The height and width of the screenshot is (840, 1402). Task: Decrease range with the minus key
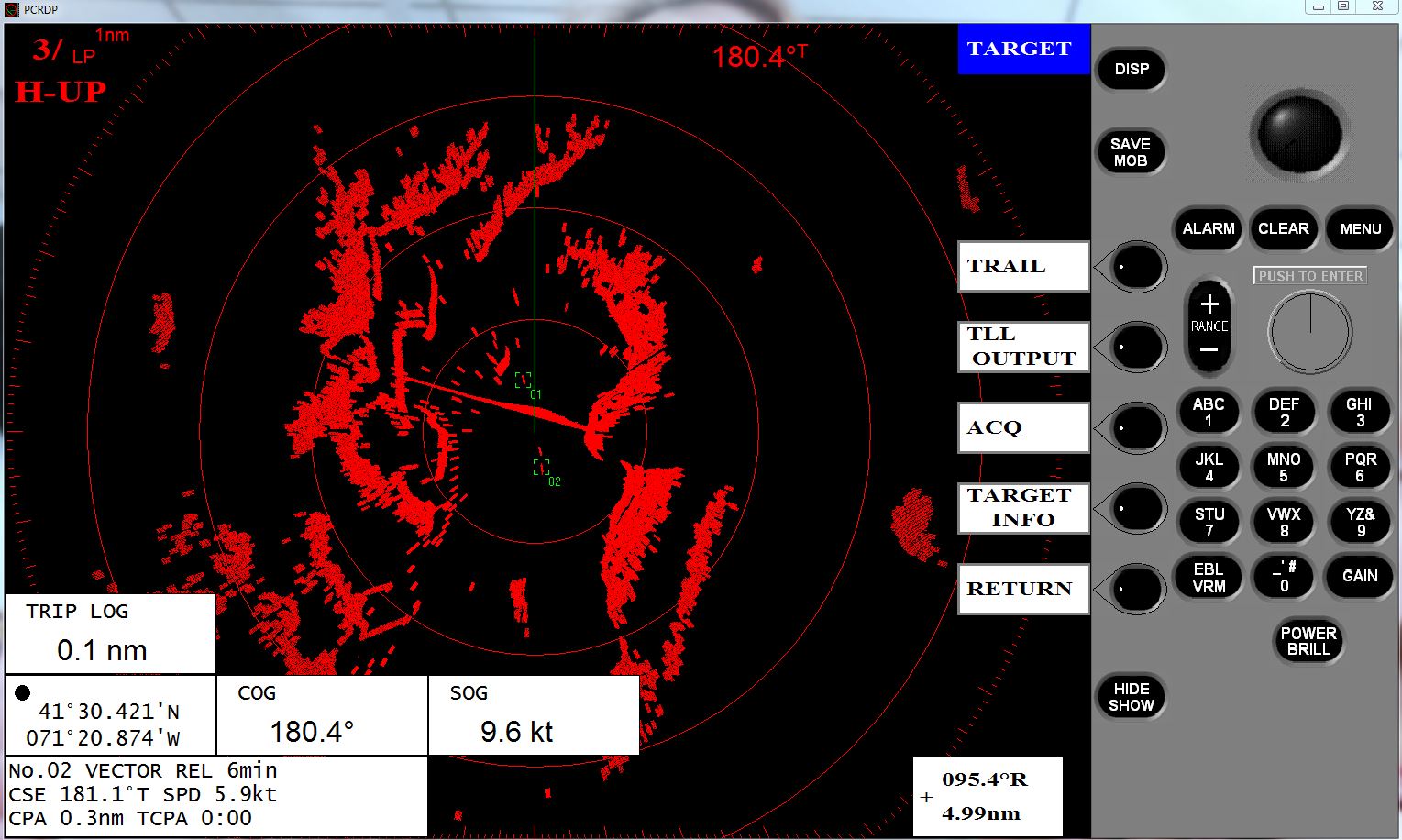click(1209, 350)
